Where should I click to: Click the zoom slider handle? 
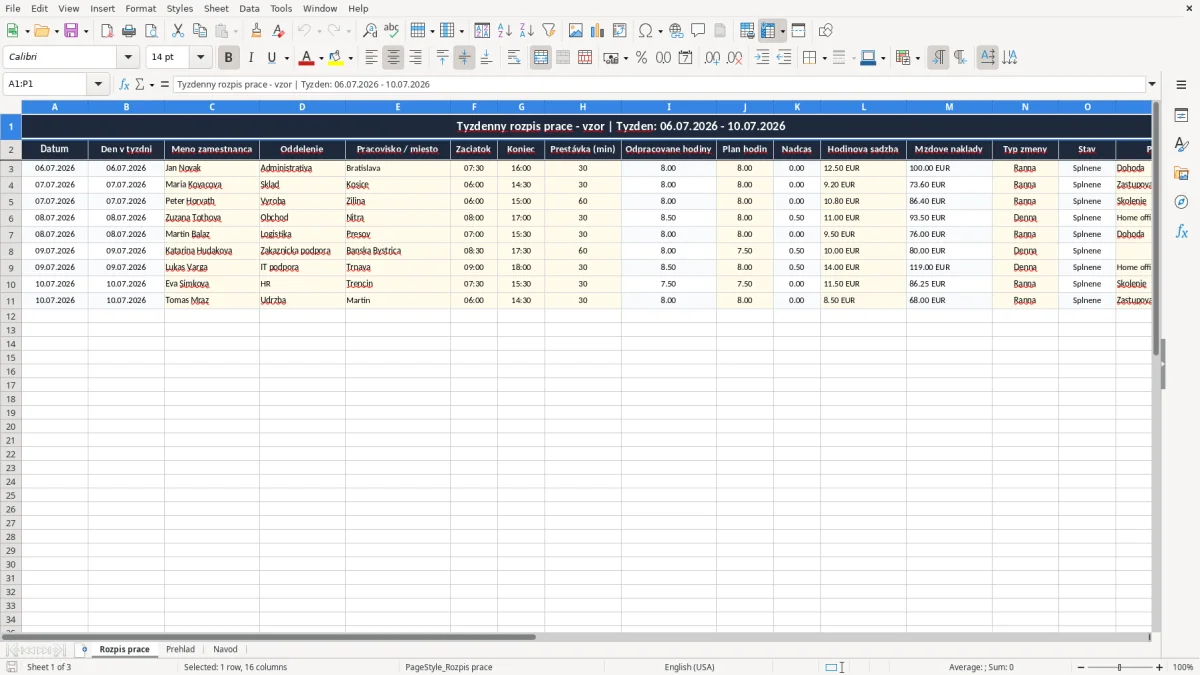pos(1120,667)
